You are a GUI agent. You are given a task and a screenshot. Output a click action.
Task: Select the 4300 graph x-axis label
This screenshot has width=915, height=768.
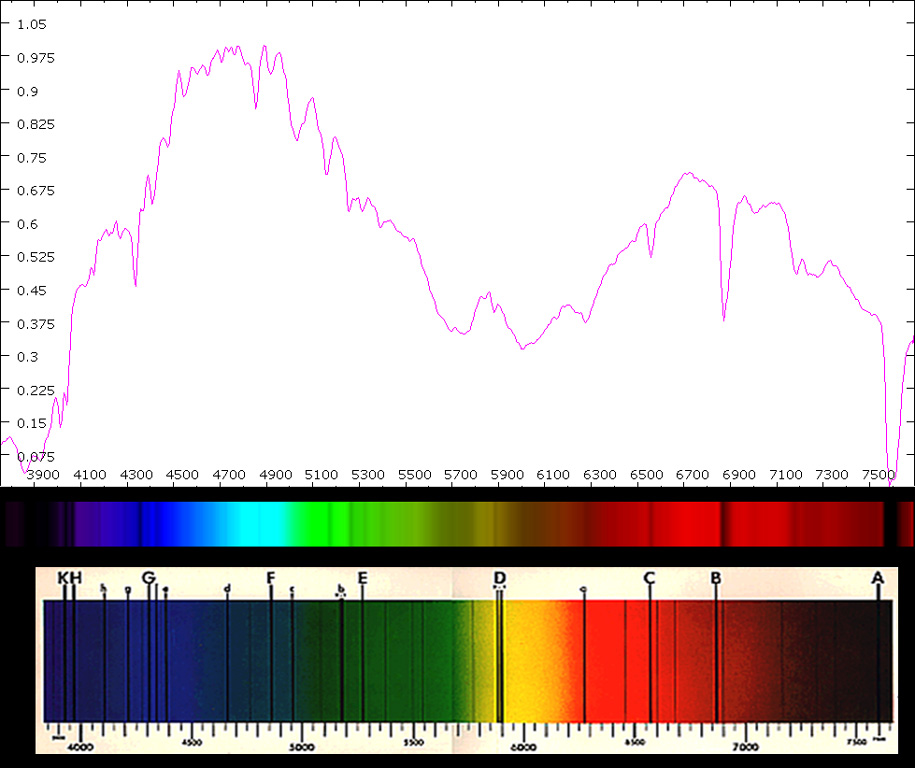pos(136,475)
